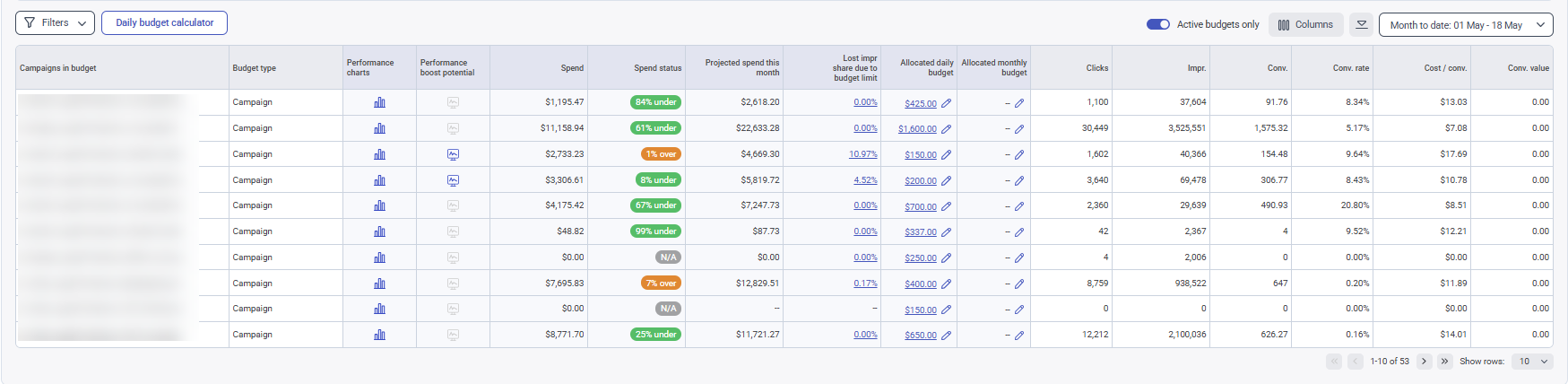The width and height of the screenshot is (1568, 384).
Task: Change the Show rows count dropdown
Action: click(x=1534, y=361)
